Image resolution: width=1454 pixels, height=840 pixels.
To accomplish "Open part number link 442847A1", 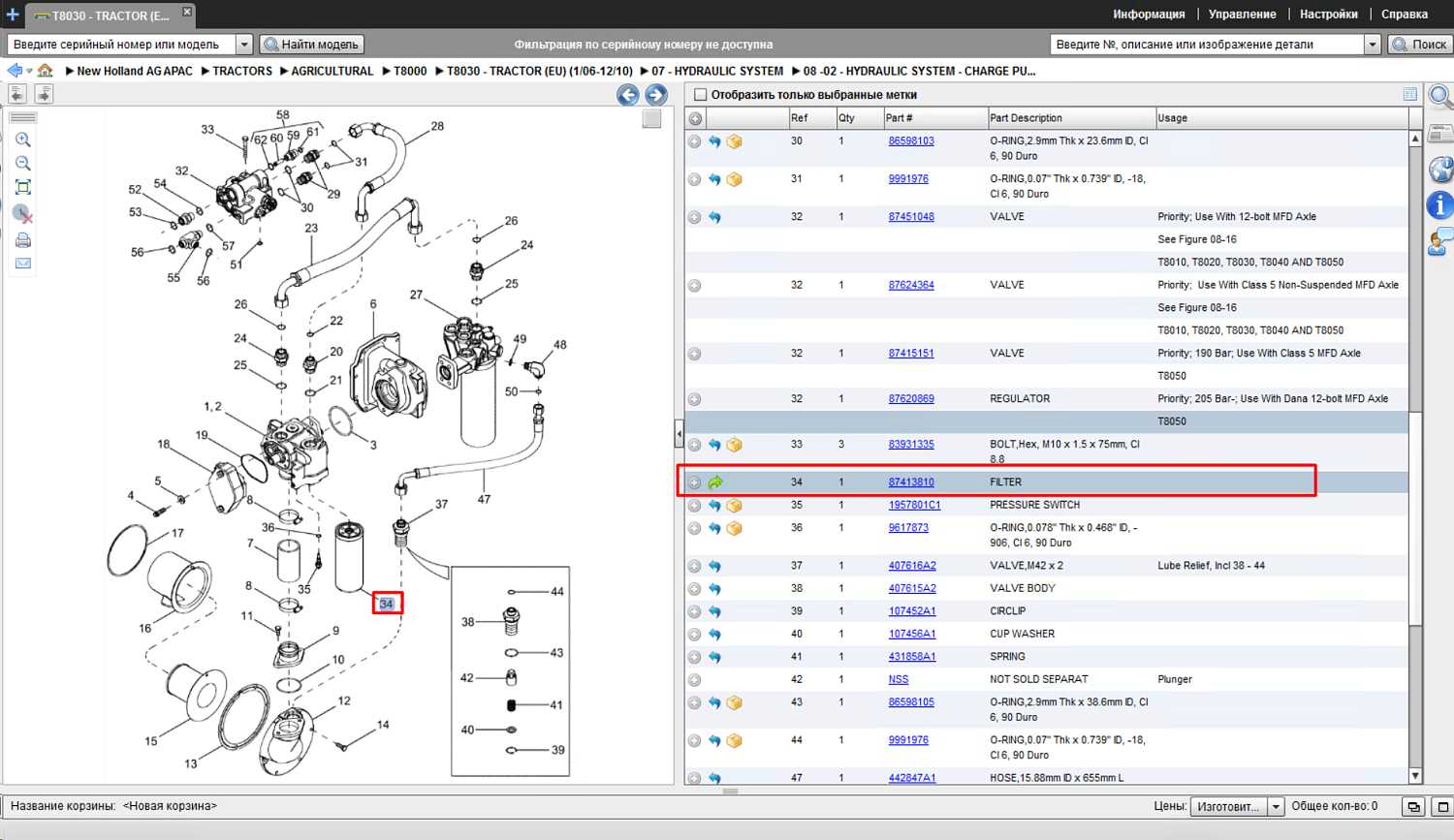I will tap(912, 778).
